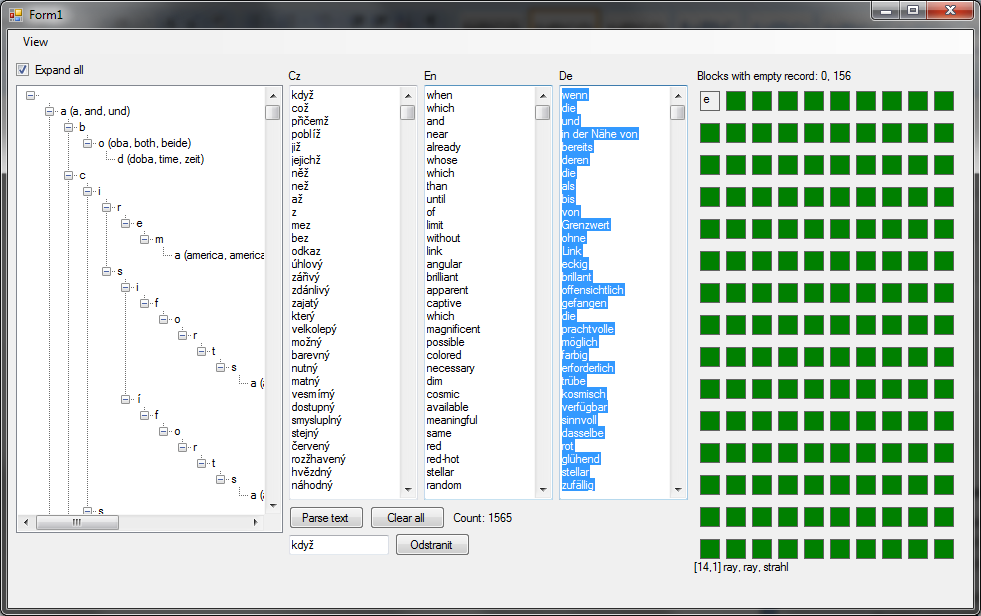Click tree view horizontal scroll right arrow
The image size is (981, 616).
tap(255, 522)
